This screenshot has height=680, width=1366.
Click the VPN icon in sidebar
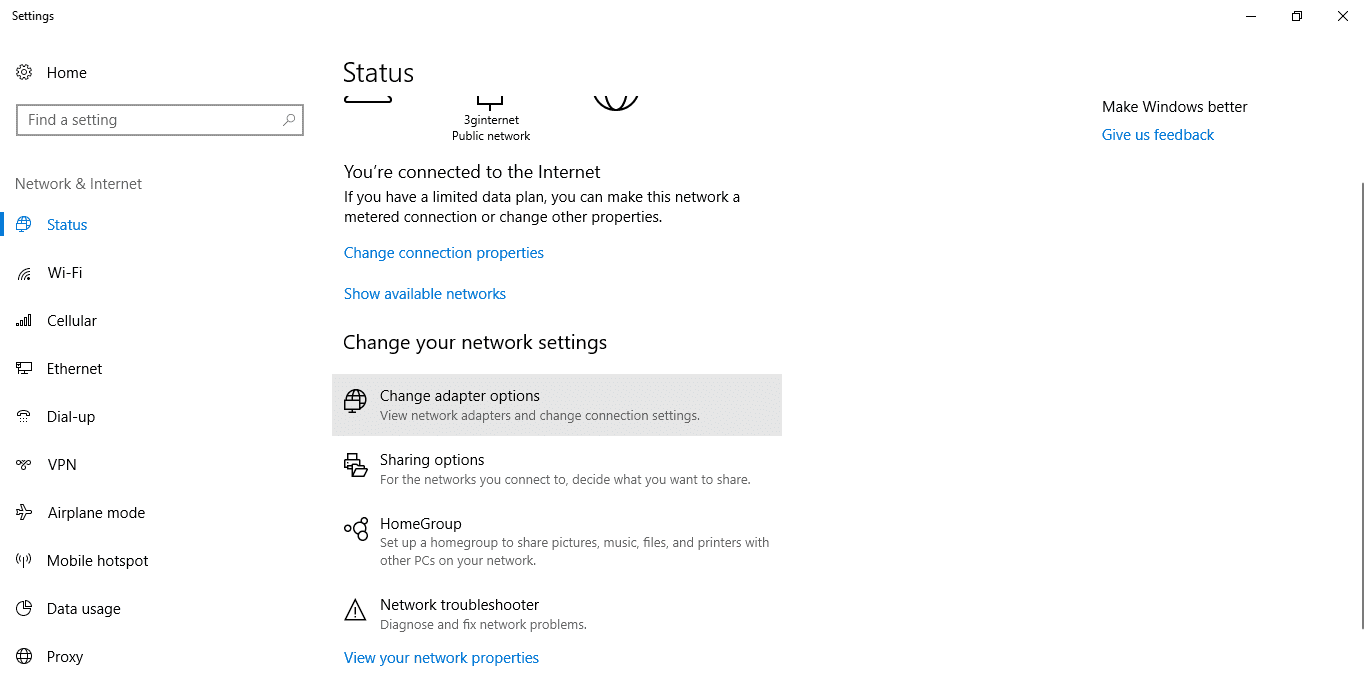point(24,465)
